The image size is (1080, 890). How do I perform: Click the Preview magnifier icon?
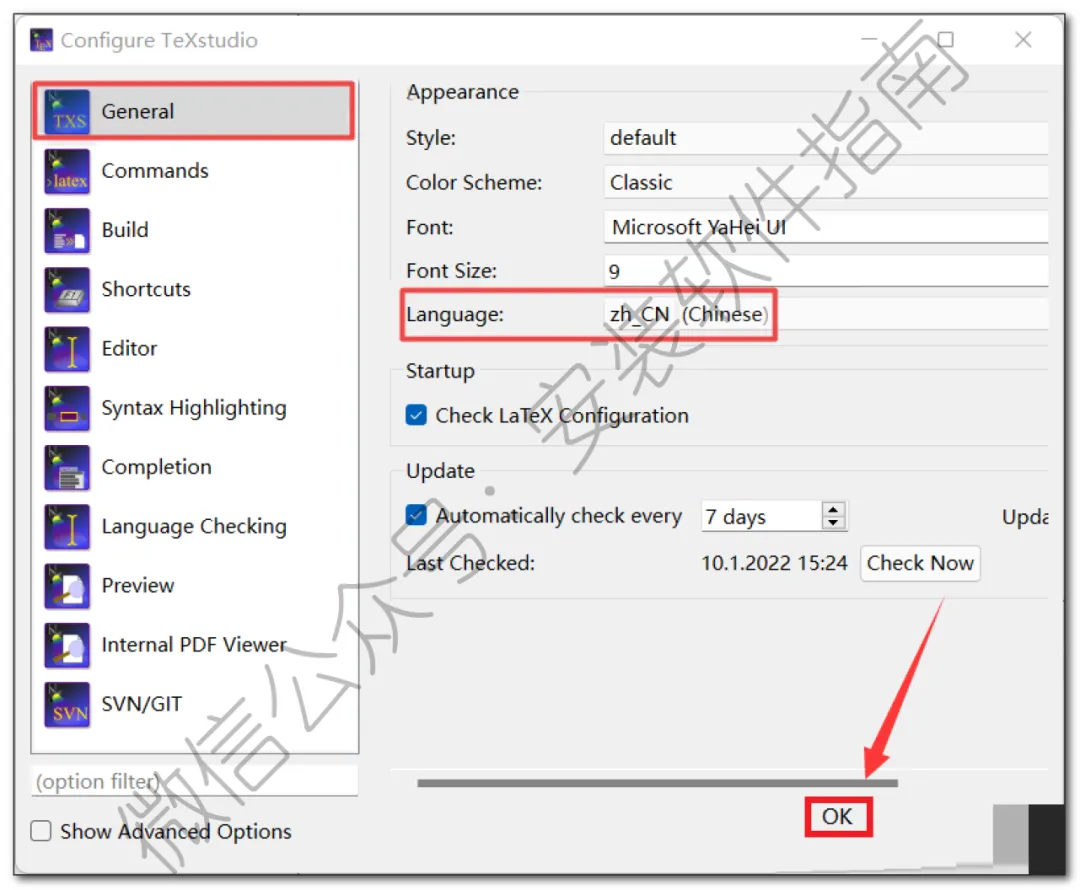[67, 586]
